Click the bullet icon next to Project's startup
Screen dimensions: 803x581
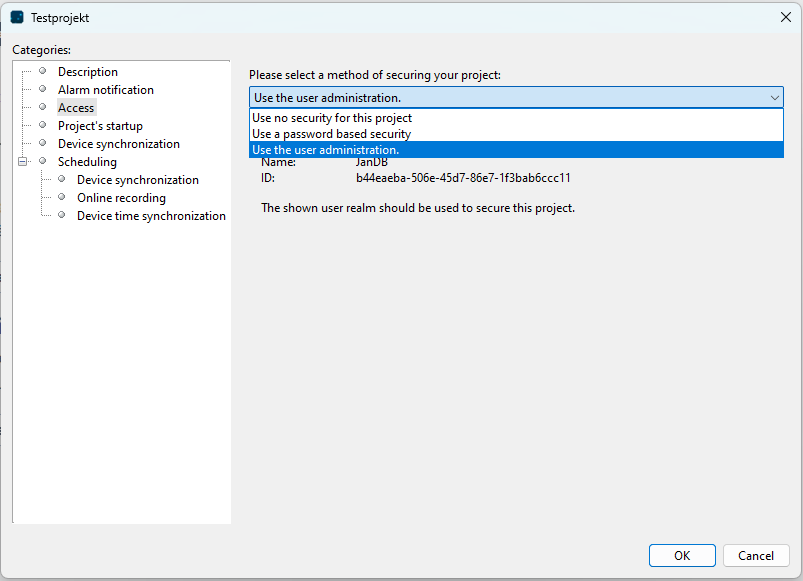click(43, 125)
